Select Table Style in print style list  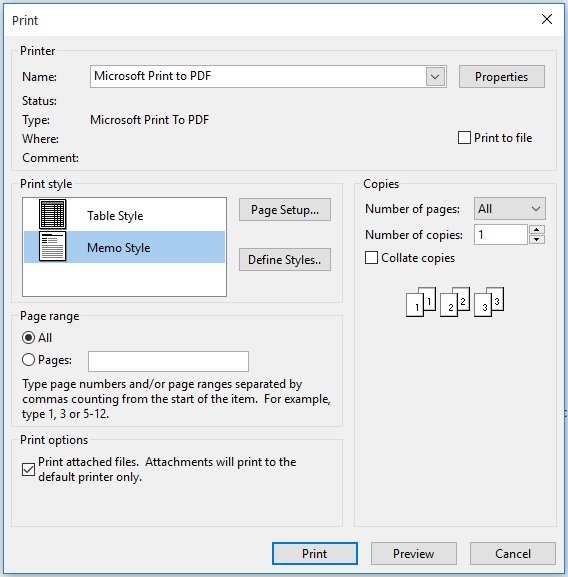tap(124, 215)
